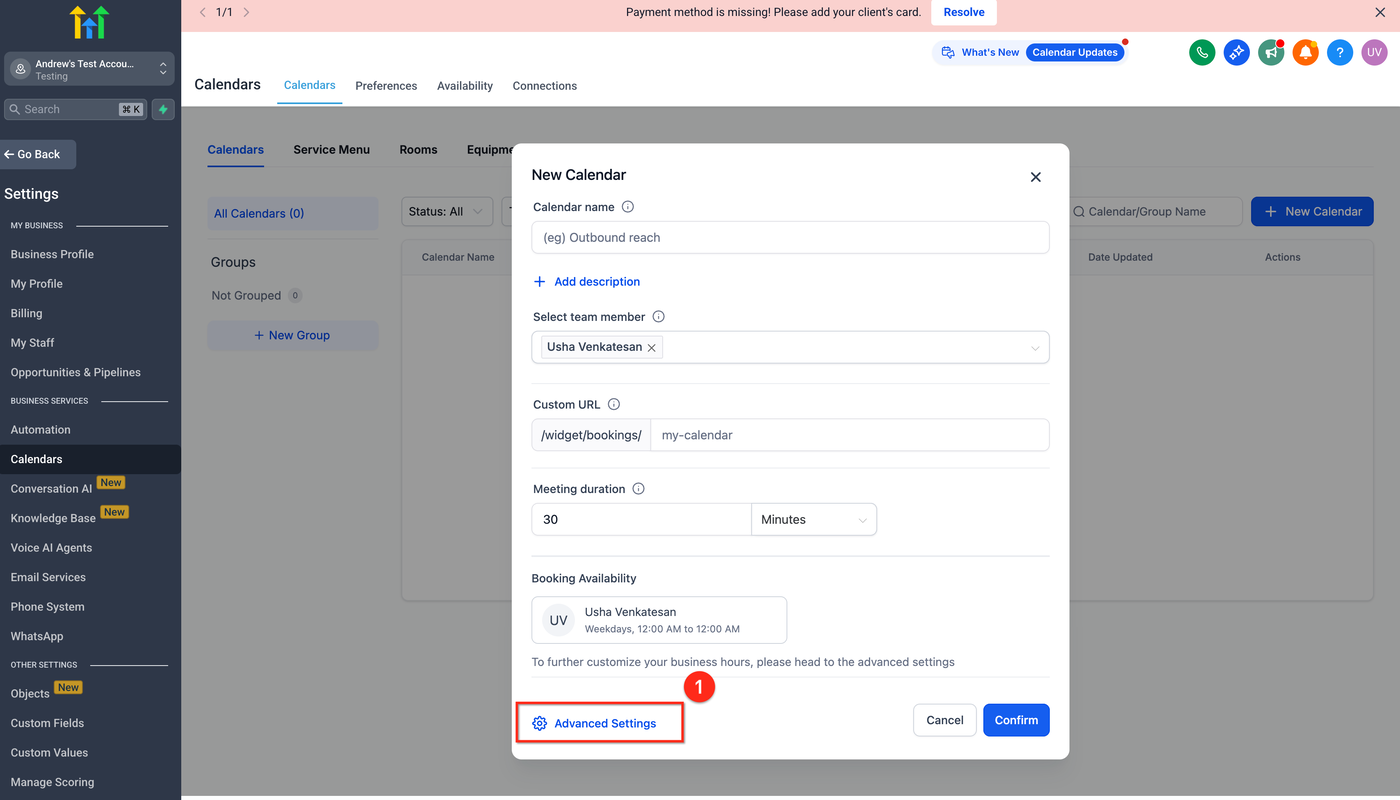This screenshot has width=1400, height=800.
Task: Select Automation in settings sidebar
Action: [41, 430]
